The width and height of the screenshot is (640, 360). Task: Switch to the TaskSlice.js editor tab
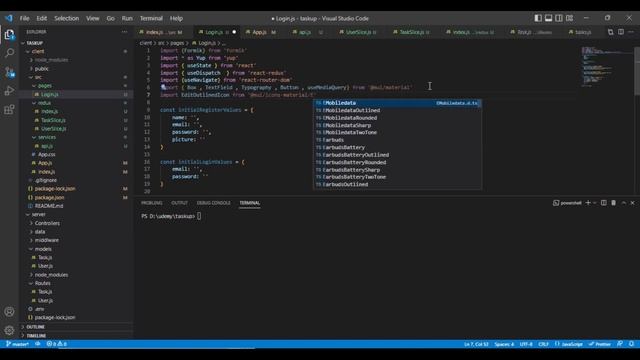pos(412,32)
